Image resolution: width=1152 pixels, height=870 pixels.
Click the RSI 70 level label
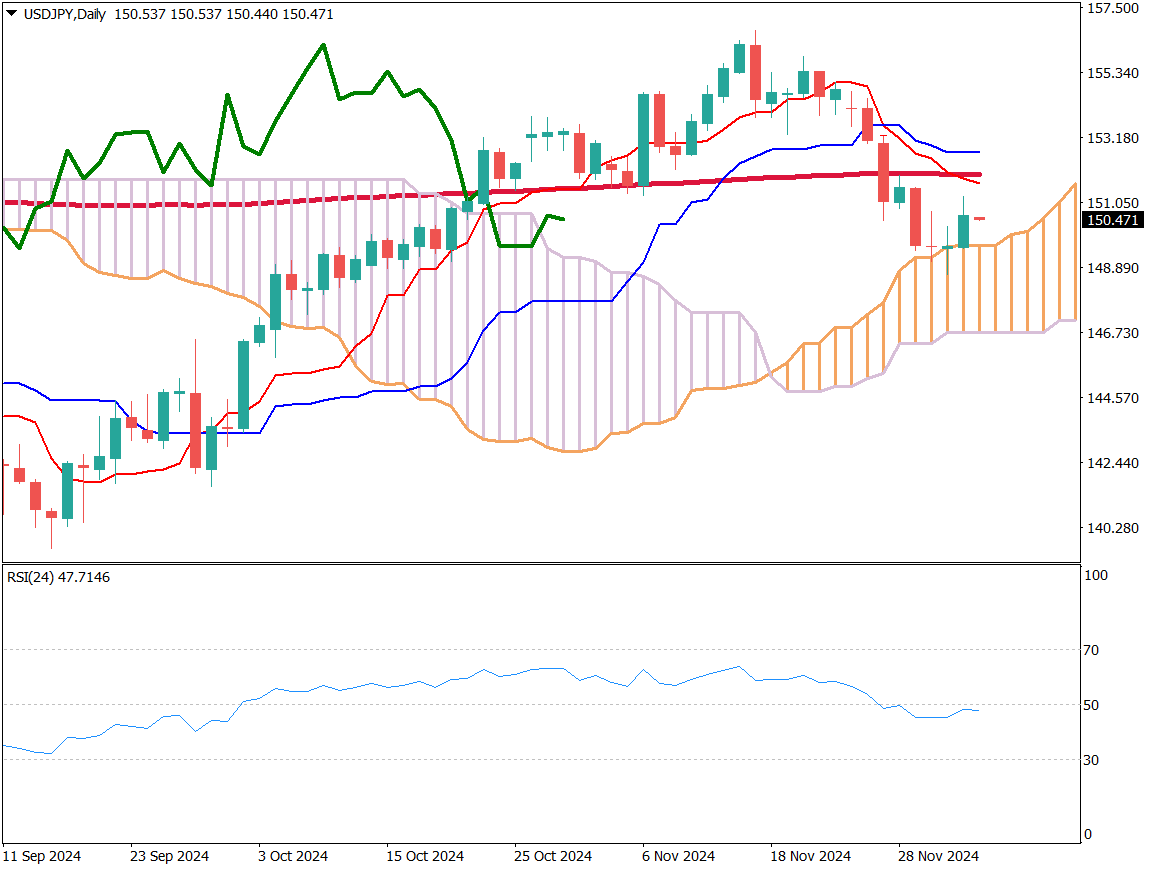[1092, 650]
